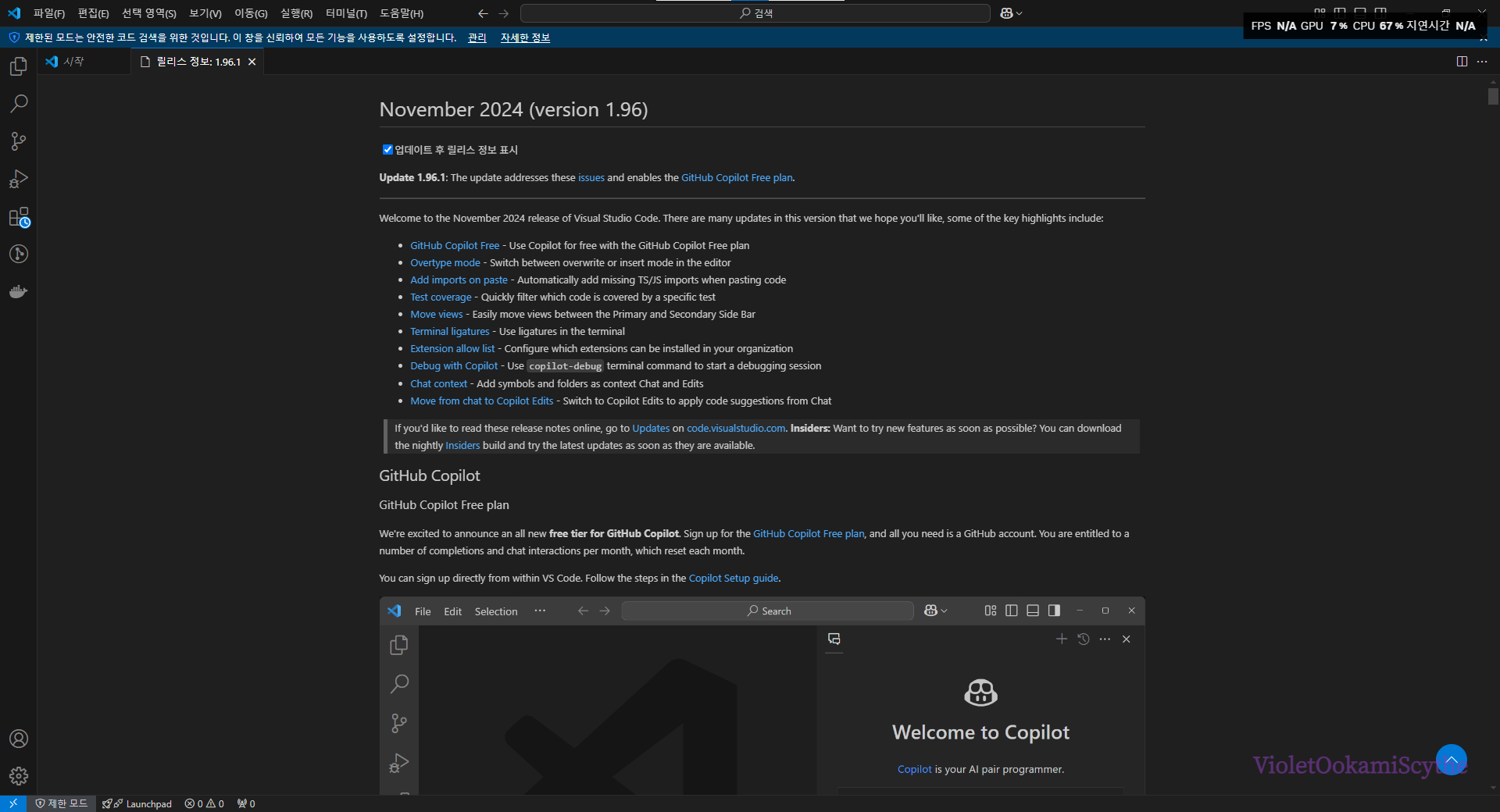Open Move from chat to Copilot Edits link
The image size is (1500, 812).
(x=482, y=401)
